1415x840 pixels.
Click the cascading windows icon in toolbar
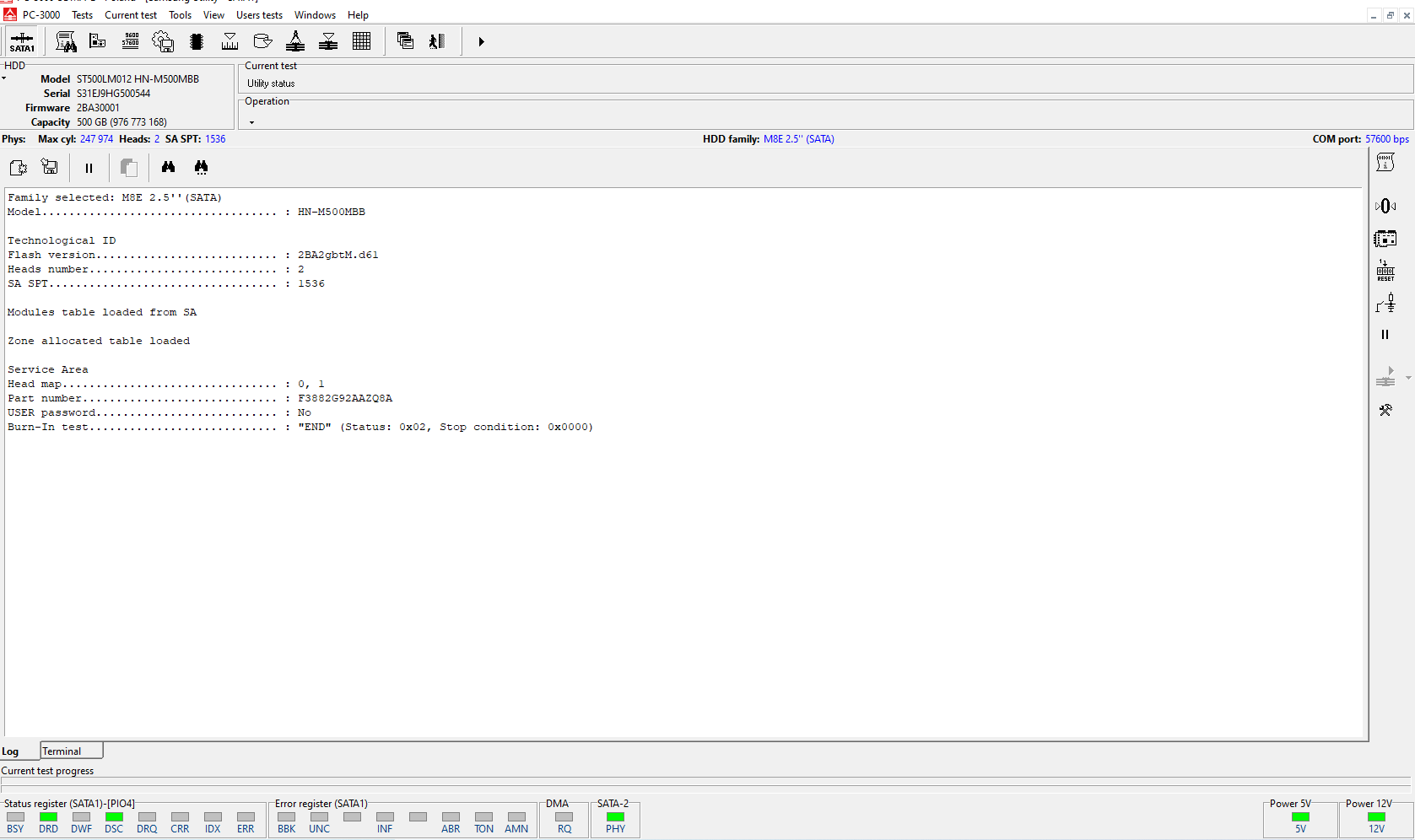coord(405,41)
